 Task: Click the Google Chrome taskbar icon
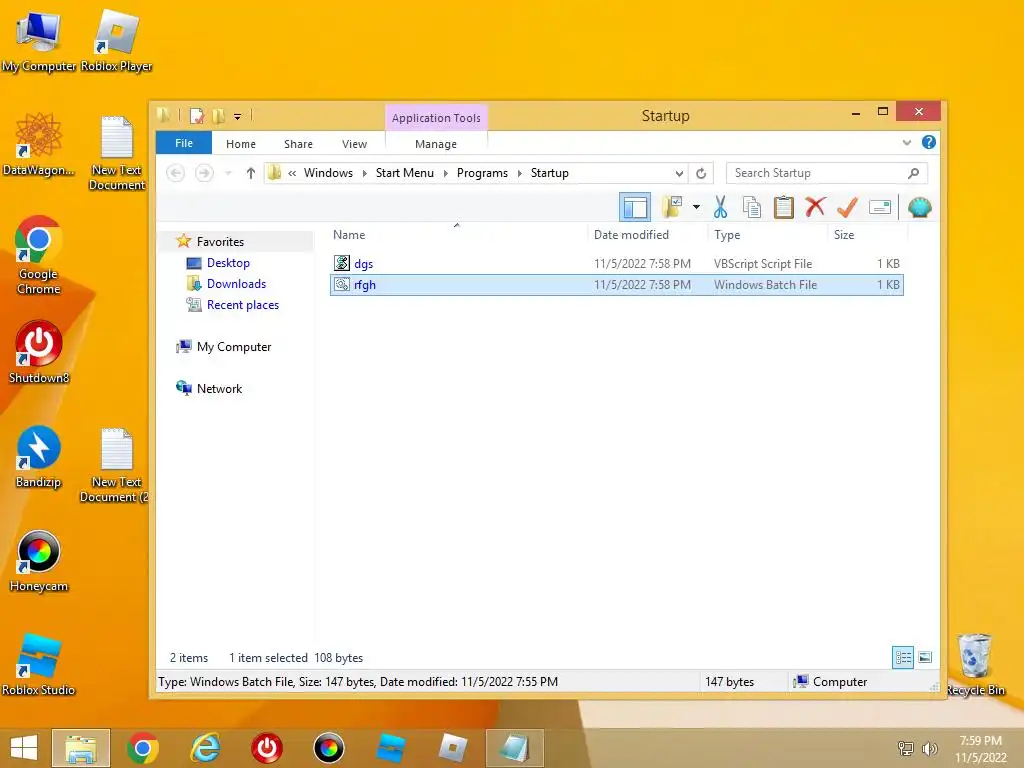tap(143, 748)
